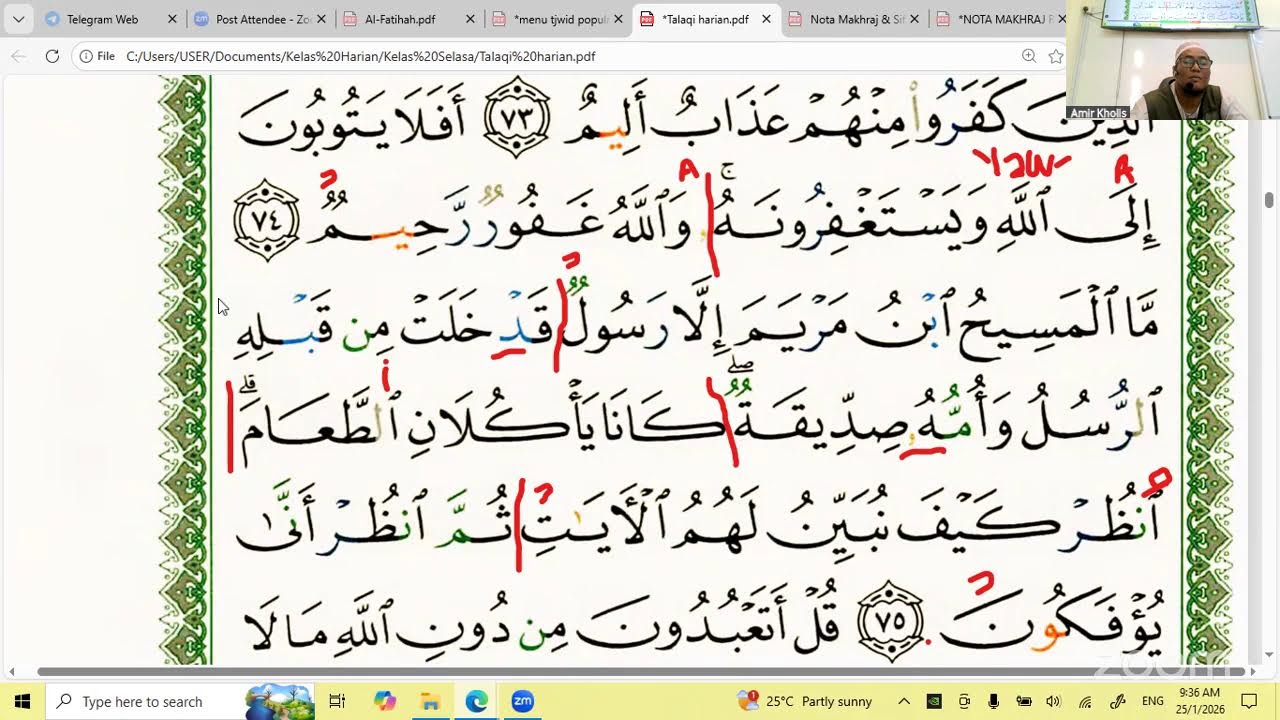Close the Nota Makhraj & Sifat tab

[916, 19]
